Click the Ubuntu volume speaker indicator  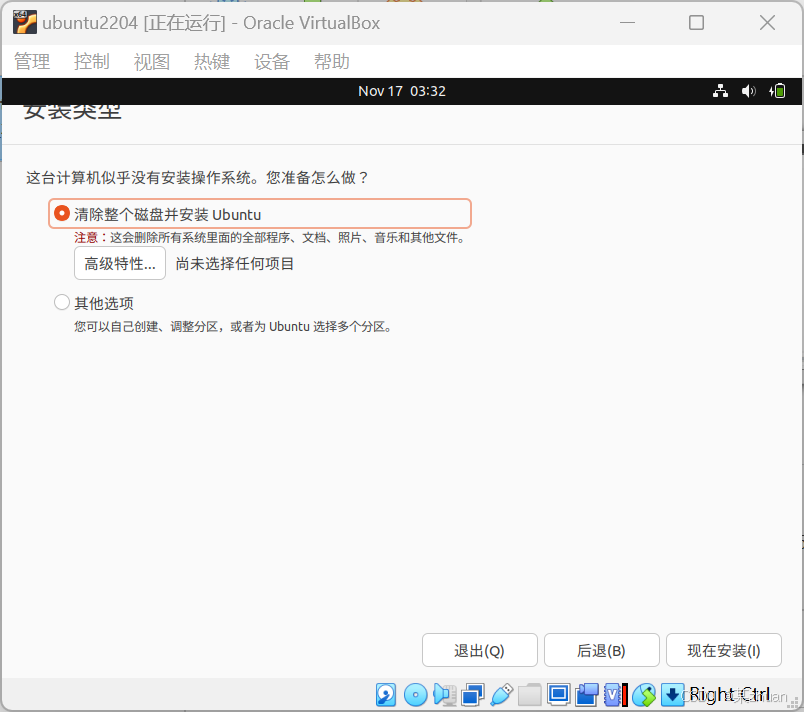tap(749, 91)
